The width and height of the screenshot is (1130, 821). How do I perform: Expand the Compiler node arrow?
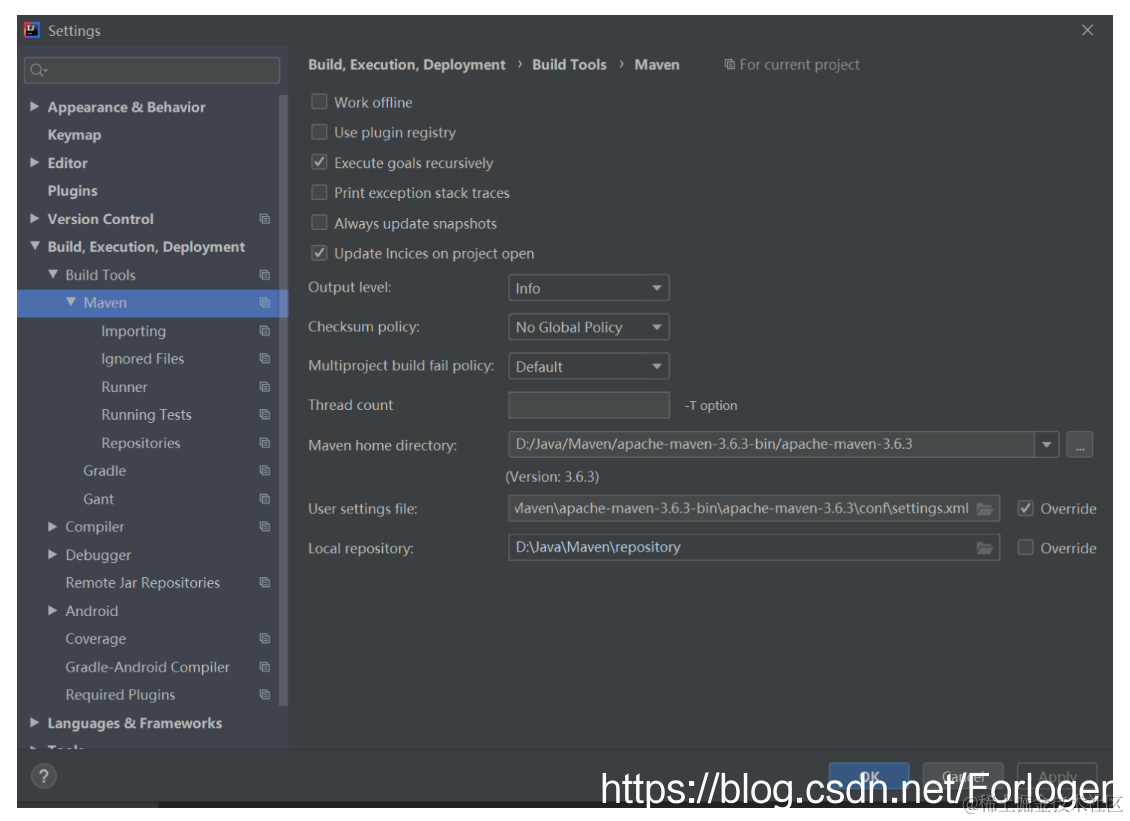[x=52, y=526]
